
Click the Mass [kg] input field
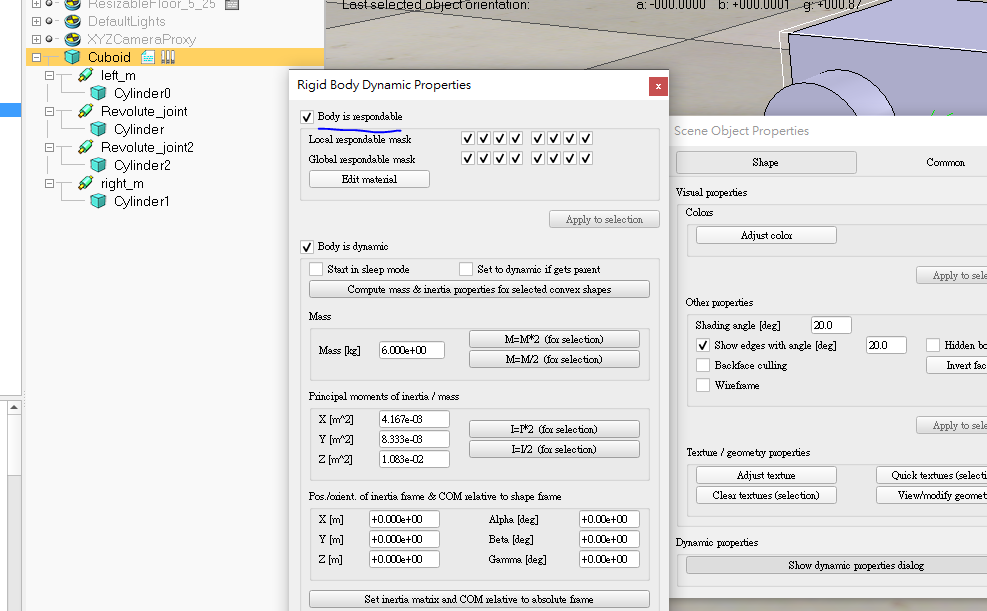[x=411, y=350]
